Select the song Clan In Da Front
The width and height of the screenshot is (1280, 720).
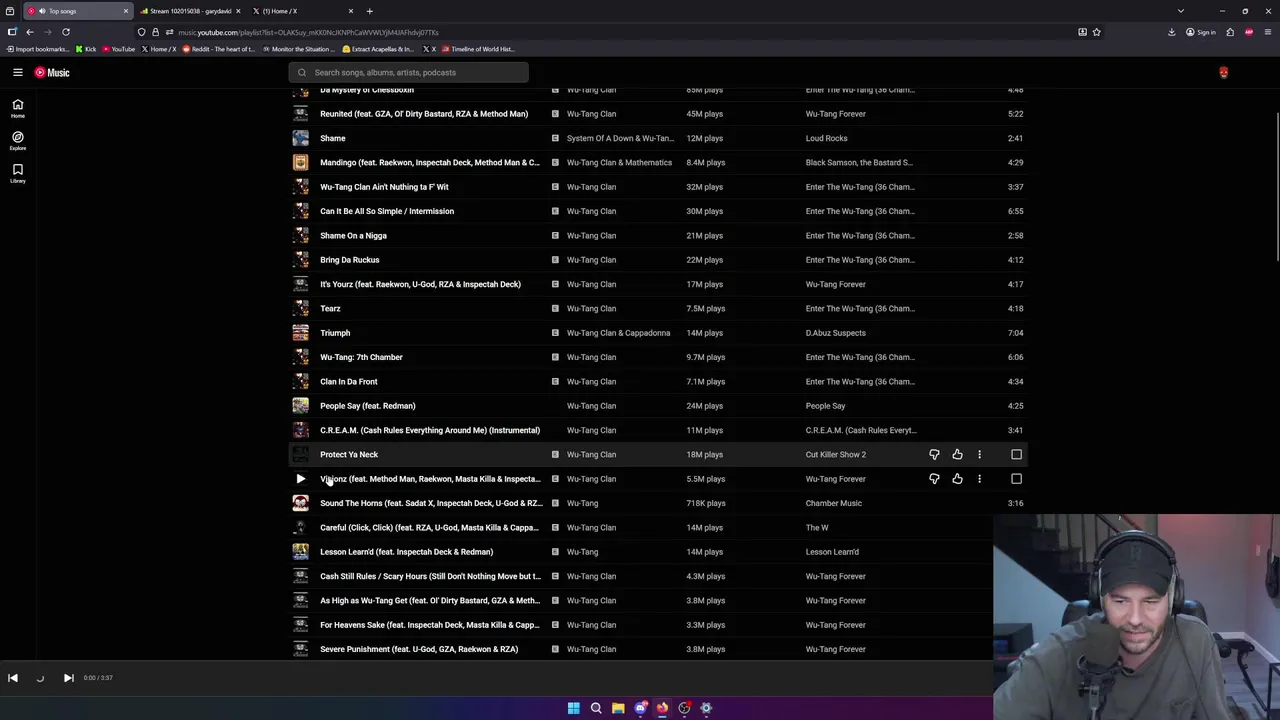click(348, 381)
